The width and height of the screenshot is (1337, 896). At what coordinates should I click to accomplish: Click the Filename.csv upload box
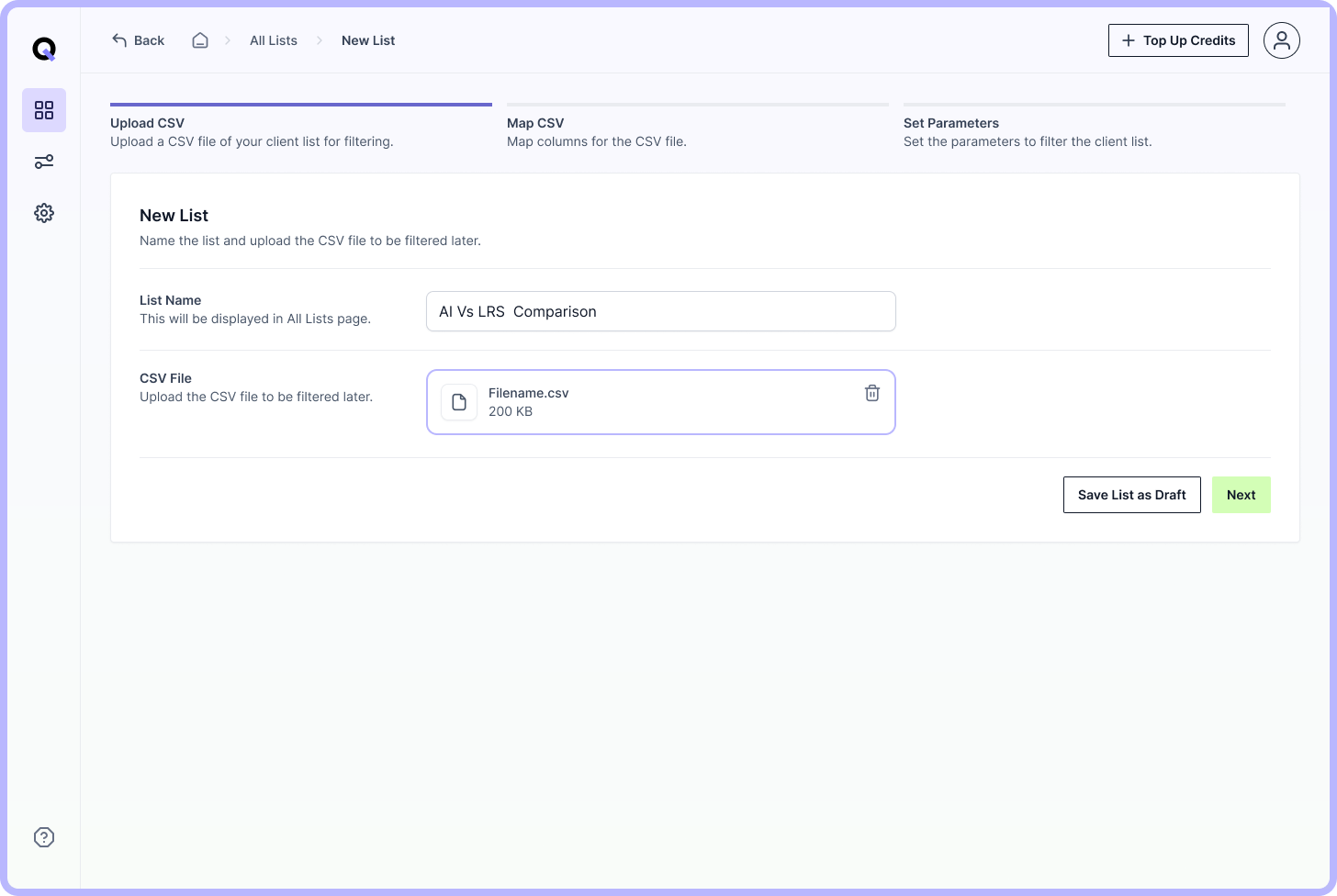click(x=661, y=402)
